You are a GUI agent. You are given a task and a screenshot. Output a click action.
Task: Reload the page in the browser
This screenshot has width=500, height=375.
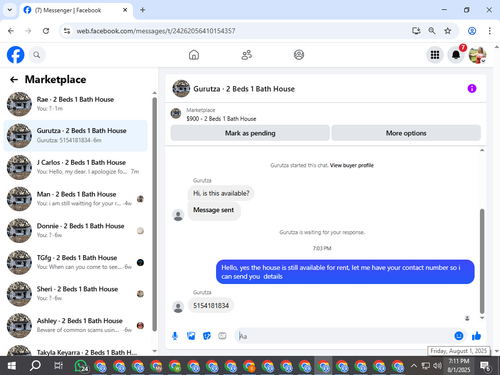(46, 31)
